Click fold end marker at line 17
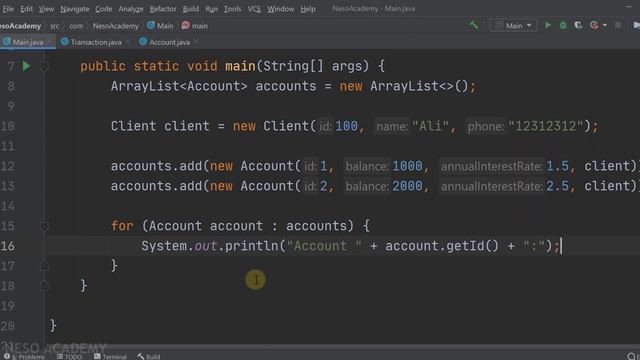 (44, 266)
